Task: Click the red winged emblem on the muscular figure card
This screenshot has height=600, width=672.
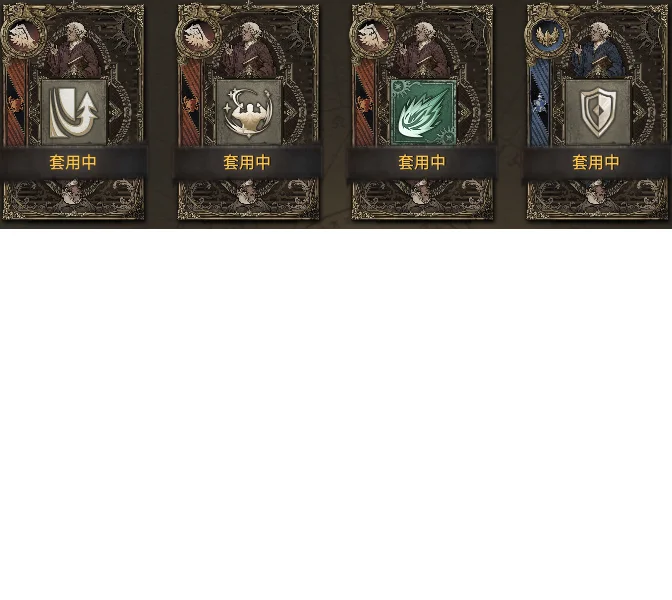Action: point(199,36)
